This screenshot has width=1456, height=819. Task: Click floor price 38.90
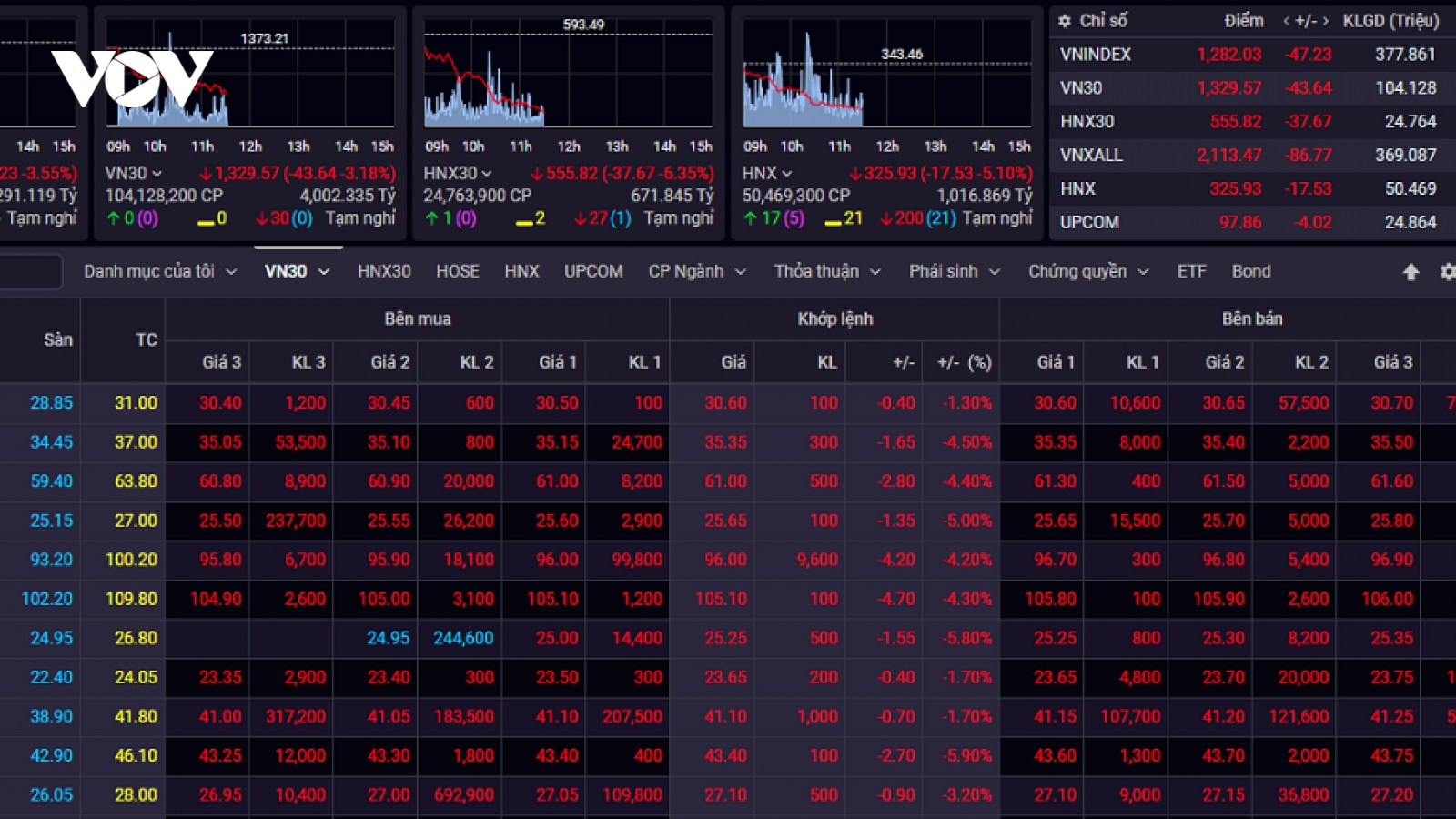(x=51, y=716)
